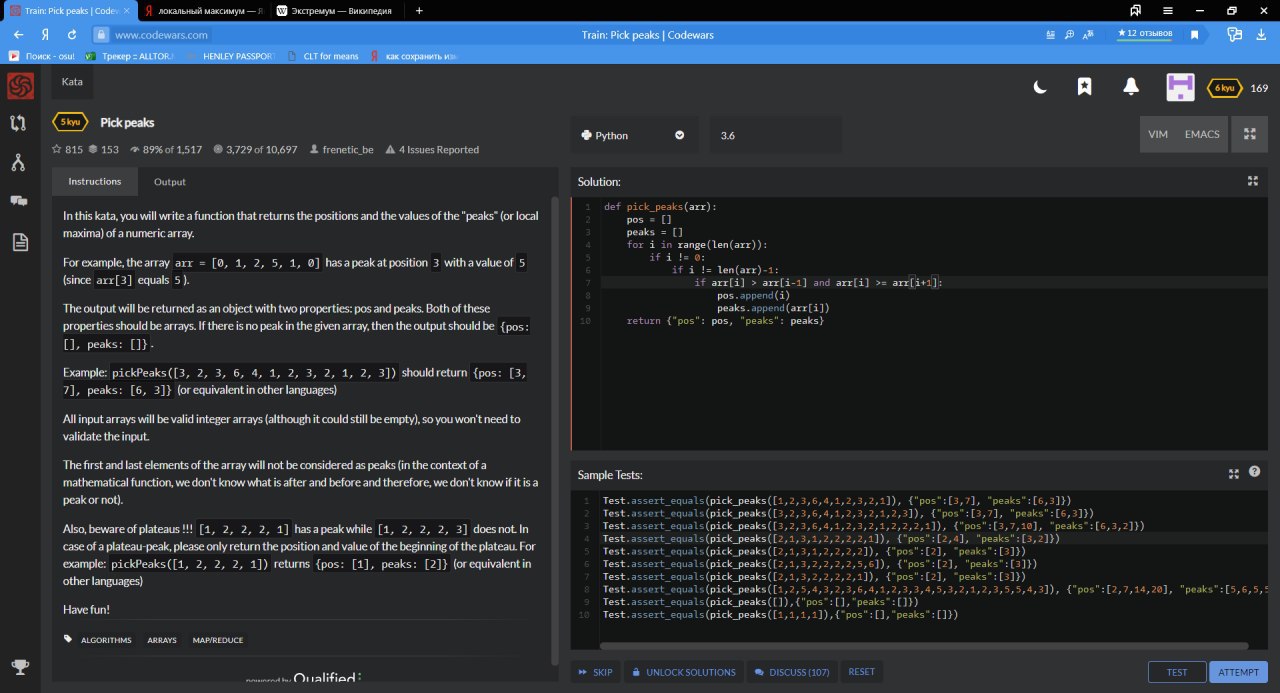
Task: Switch to the Instructions tab
Action: pyautogui.click(x=95, y=181)
